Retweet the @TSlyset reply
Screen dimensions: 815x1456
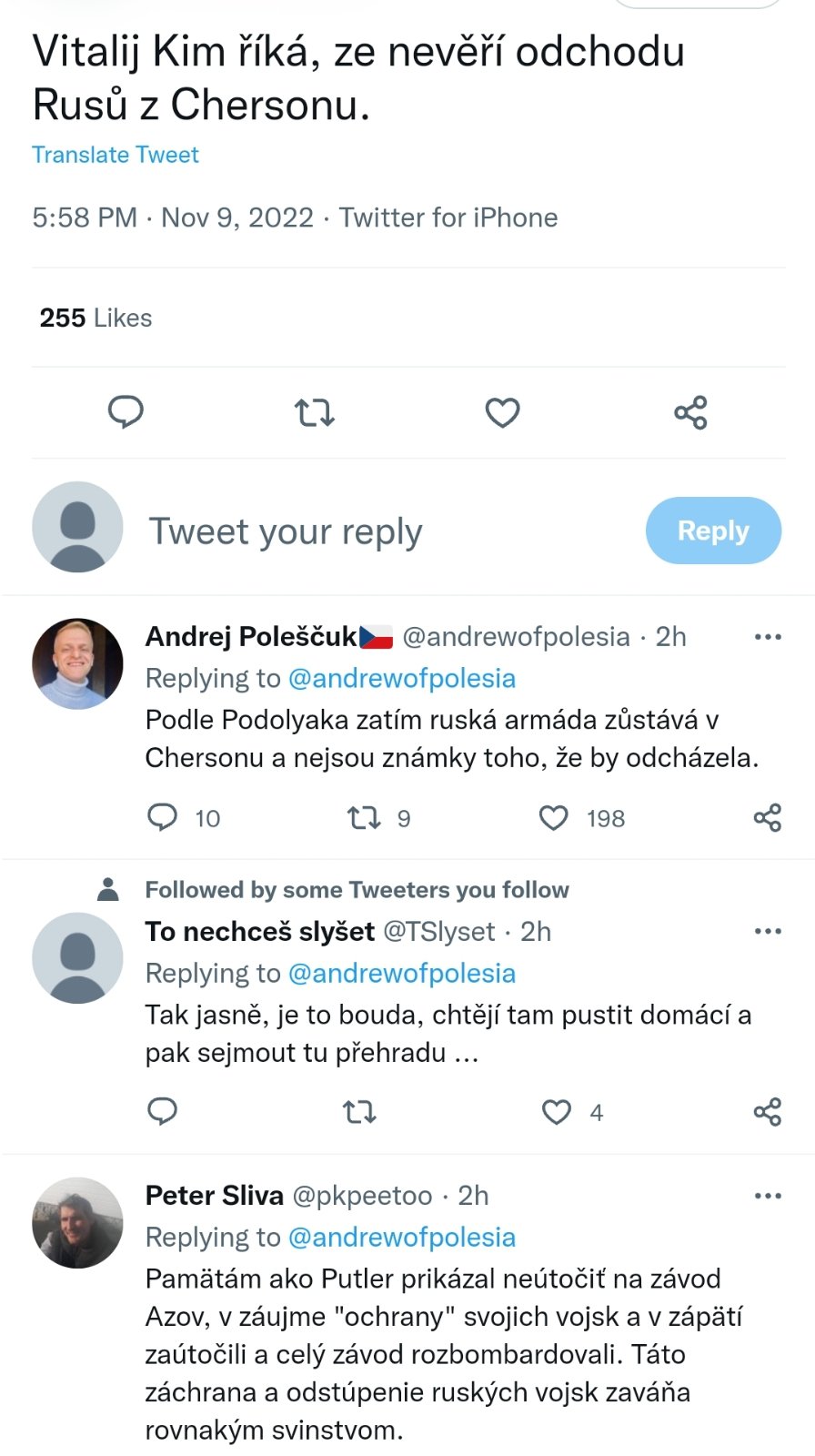click(359, 1112)
